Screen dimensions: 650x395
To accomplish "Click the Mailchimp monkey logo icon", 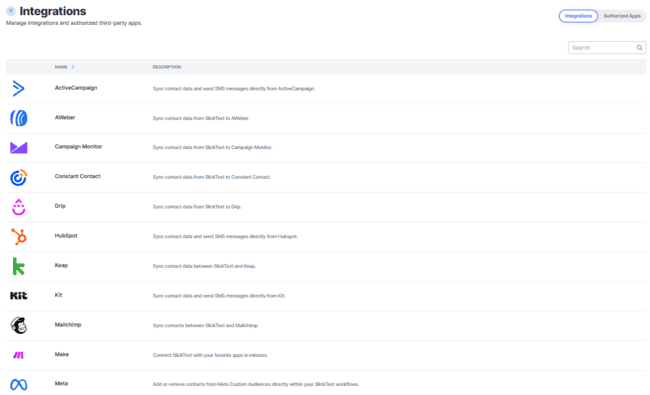I will pyautogui.click(x=19, y=325).
